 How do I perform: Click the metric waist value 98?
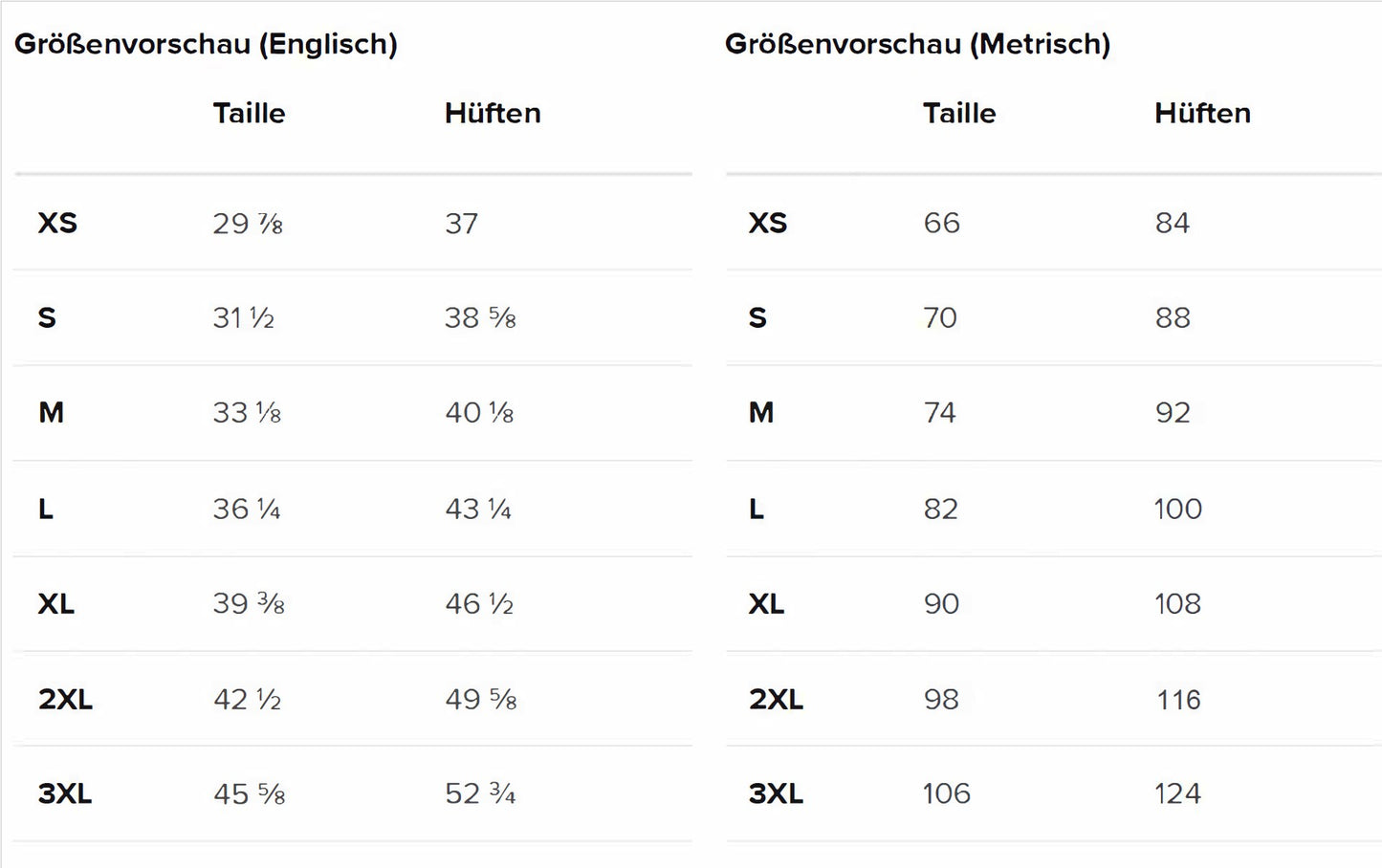[x=942, y=699]
